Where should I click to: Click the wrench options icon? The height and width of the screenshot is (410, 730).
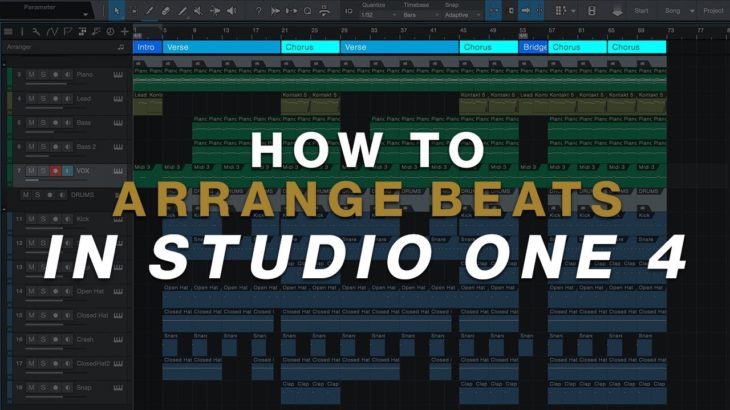click(x=36, y=32)
